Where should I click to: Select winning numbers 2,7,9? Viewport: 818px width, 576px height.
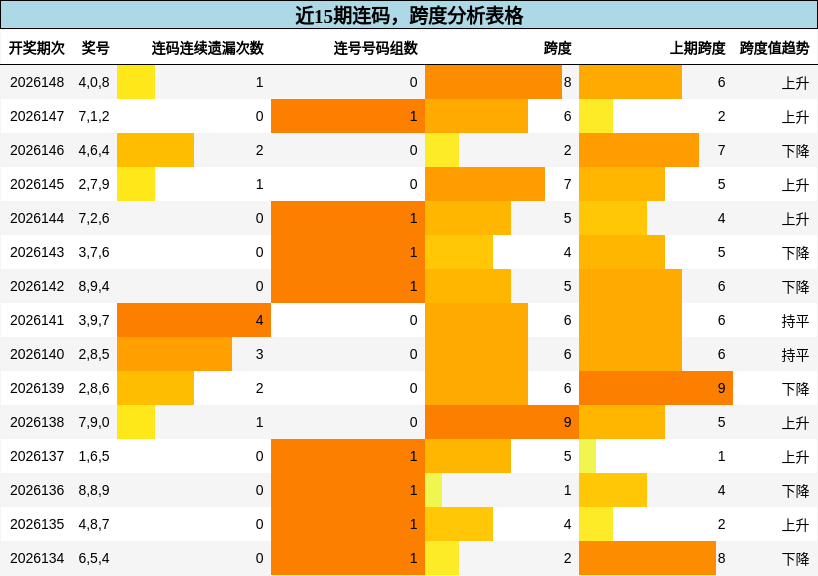pyautogui.click(x=94, y=184)
